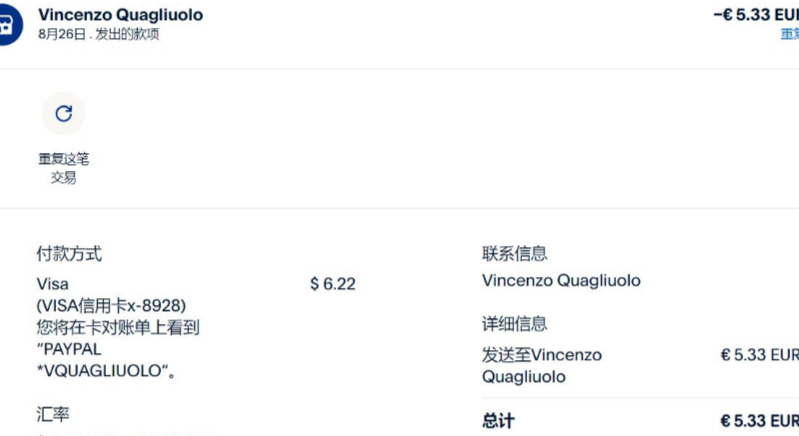
Task: Click the € 5.33 EUR sent amount
Action: point(760,354)
